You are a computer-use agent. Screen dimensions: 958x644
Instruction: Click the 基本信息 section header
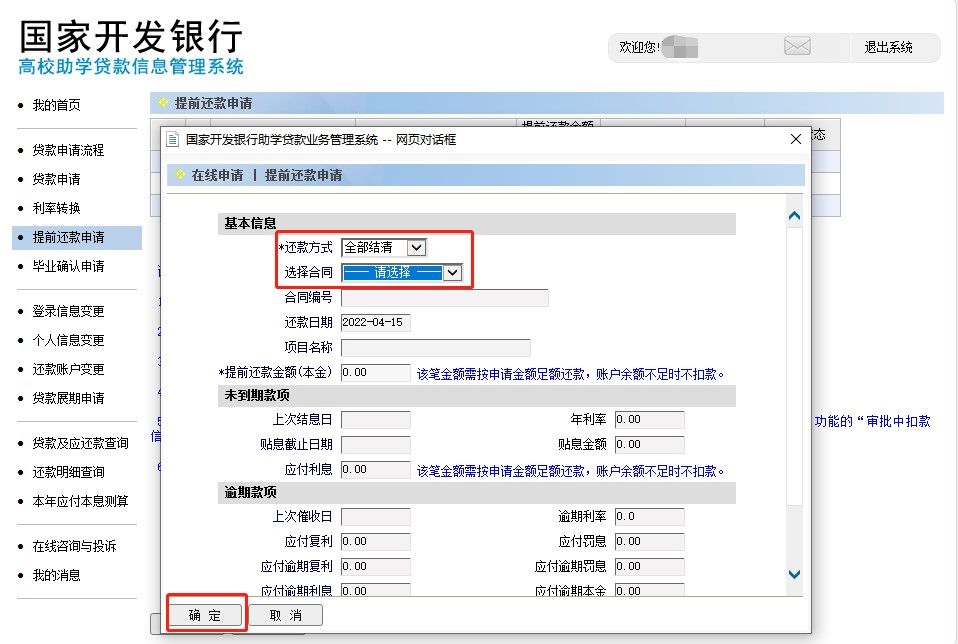(x=477, y=224)
